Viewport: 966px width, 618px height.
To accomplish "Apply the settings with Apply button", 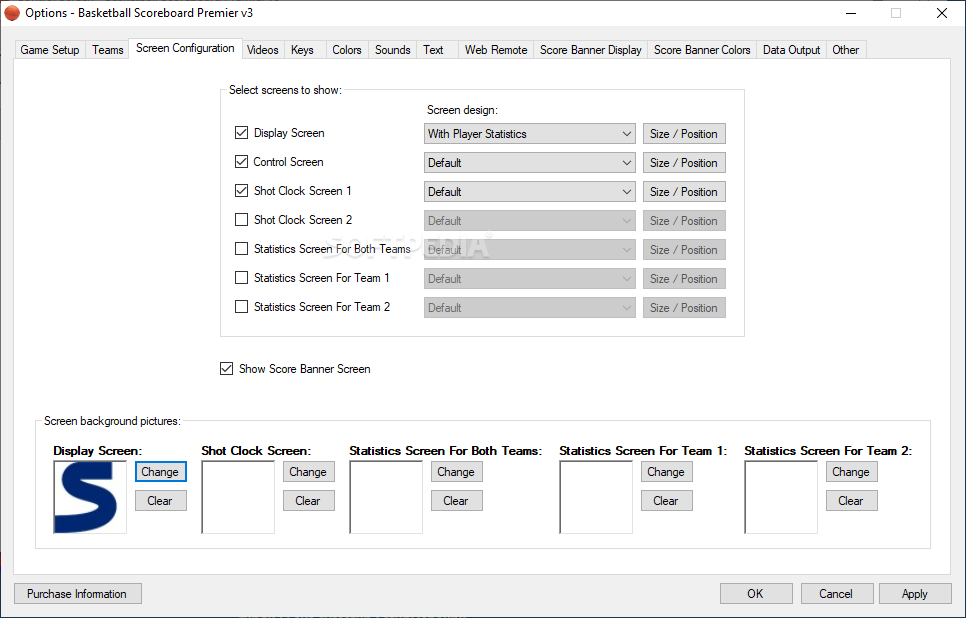I will pyautogui.click(x=915, y=593).
